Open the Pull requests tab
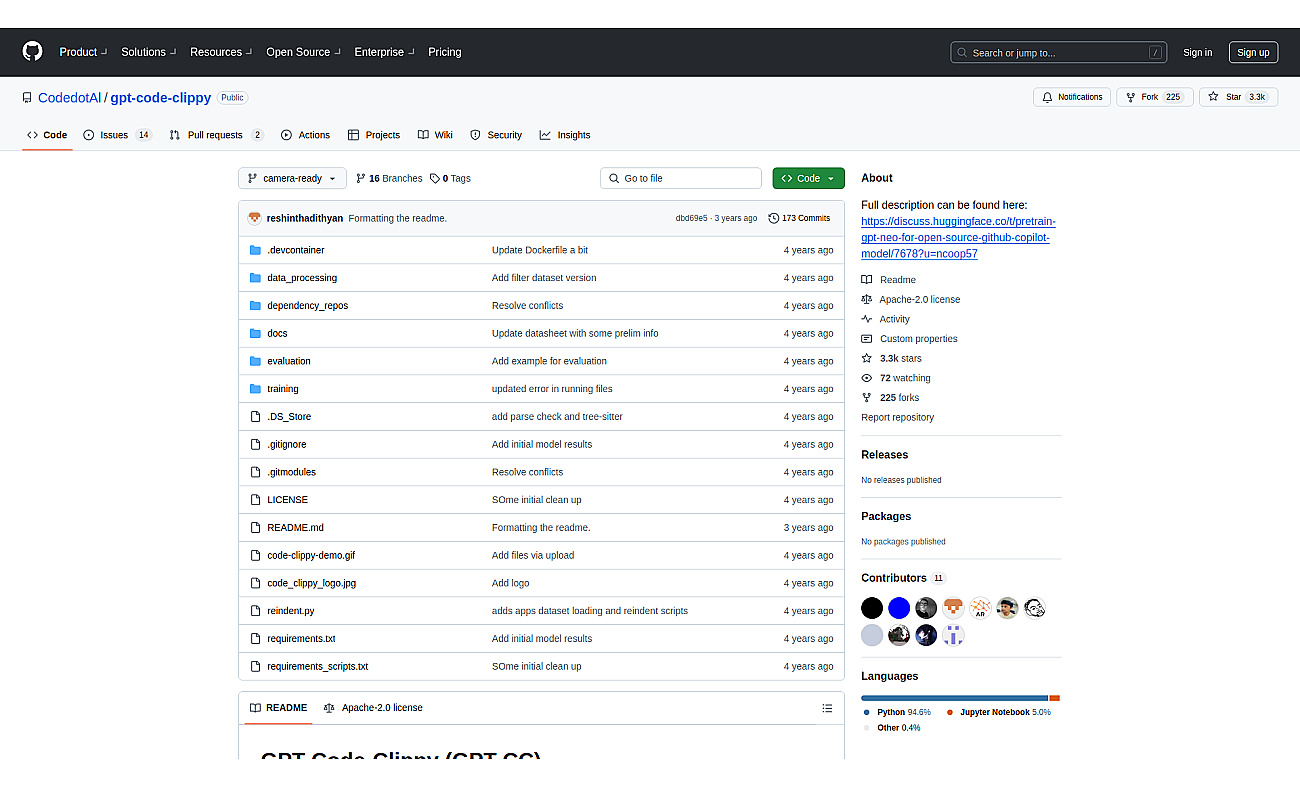 click(x=216, y=135)
